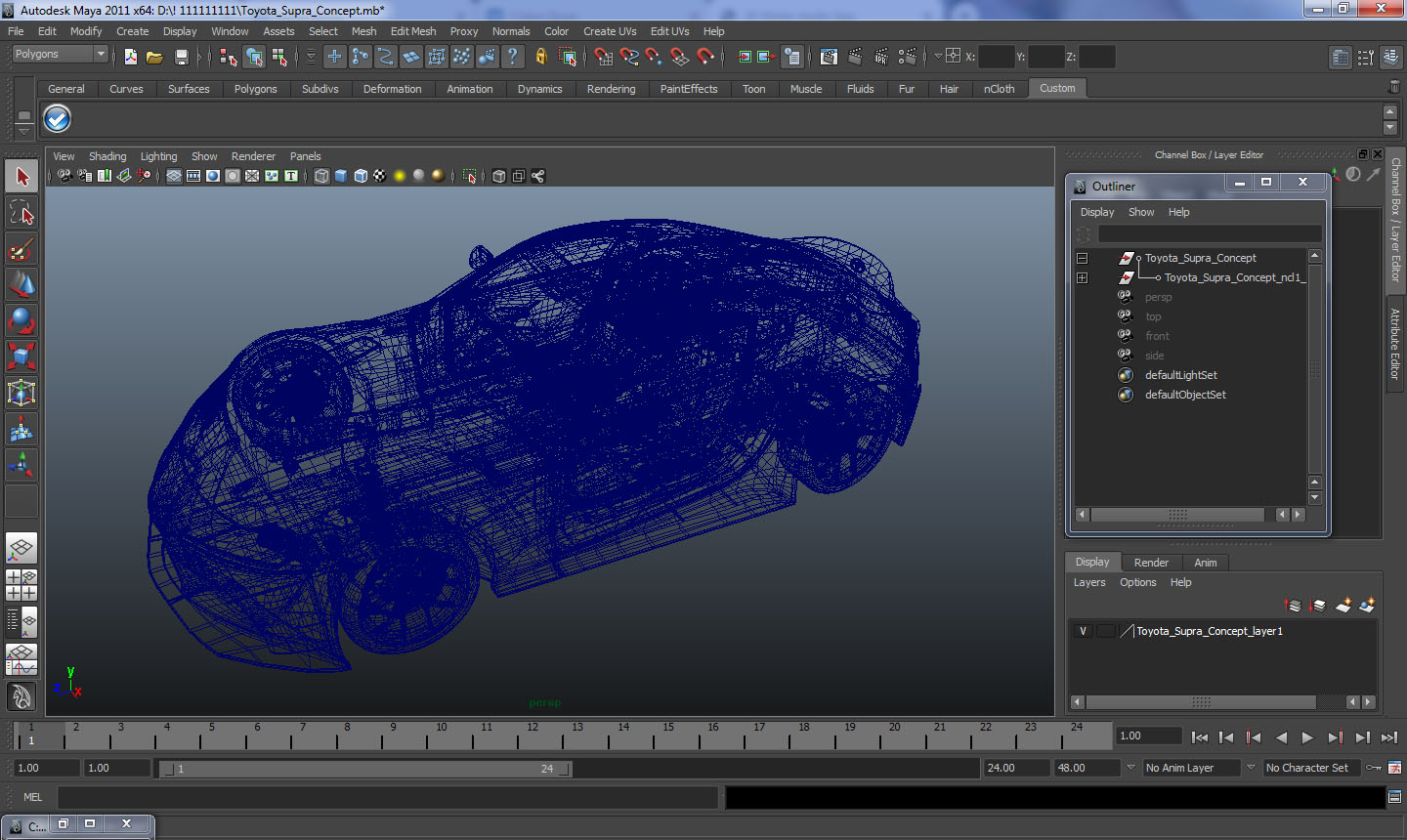Image resolution: width=1407 pixels, height=840 pixels.
Task: Open the Polygons menu set dropdown
Action: 59,55
